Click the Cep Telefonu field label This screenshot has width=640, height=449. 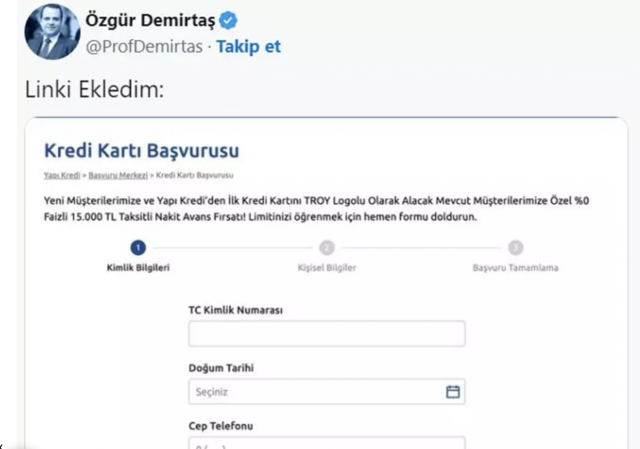coord(221,426)
